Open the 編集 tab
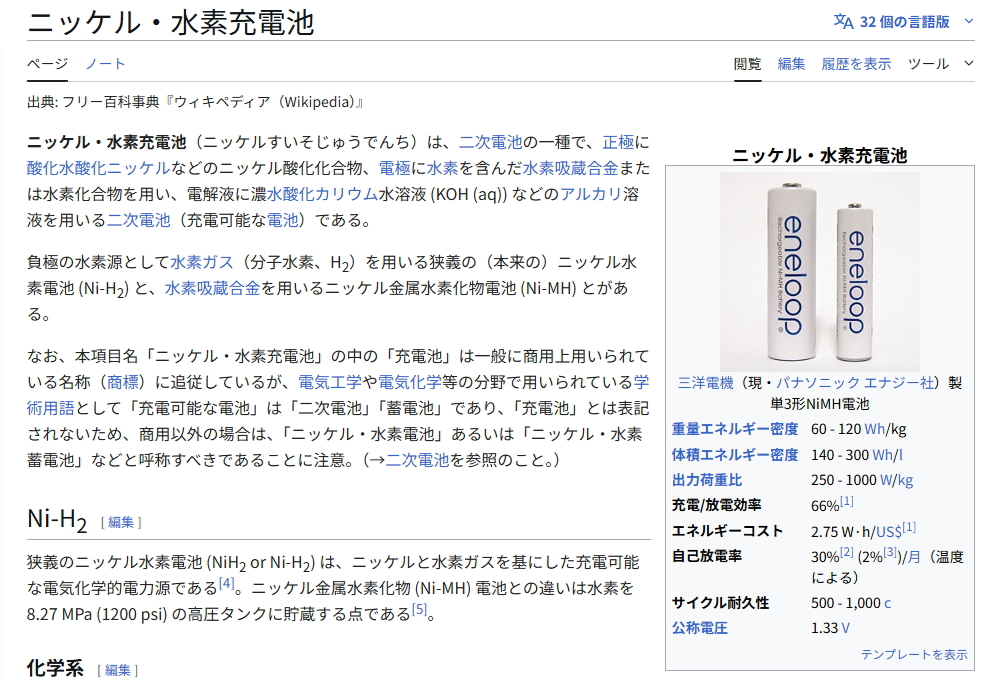 pyautogui.click(x=791, y=63)
